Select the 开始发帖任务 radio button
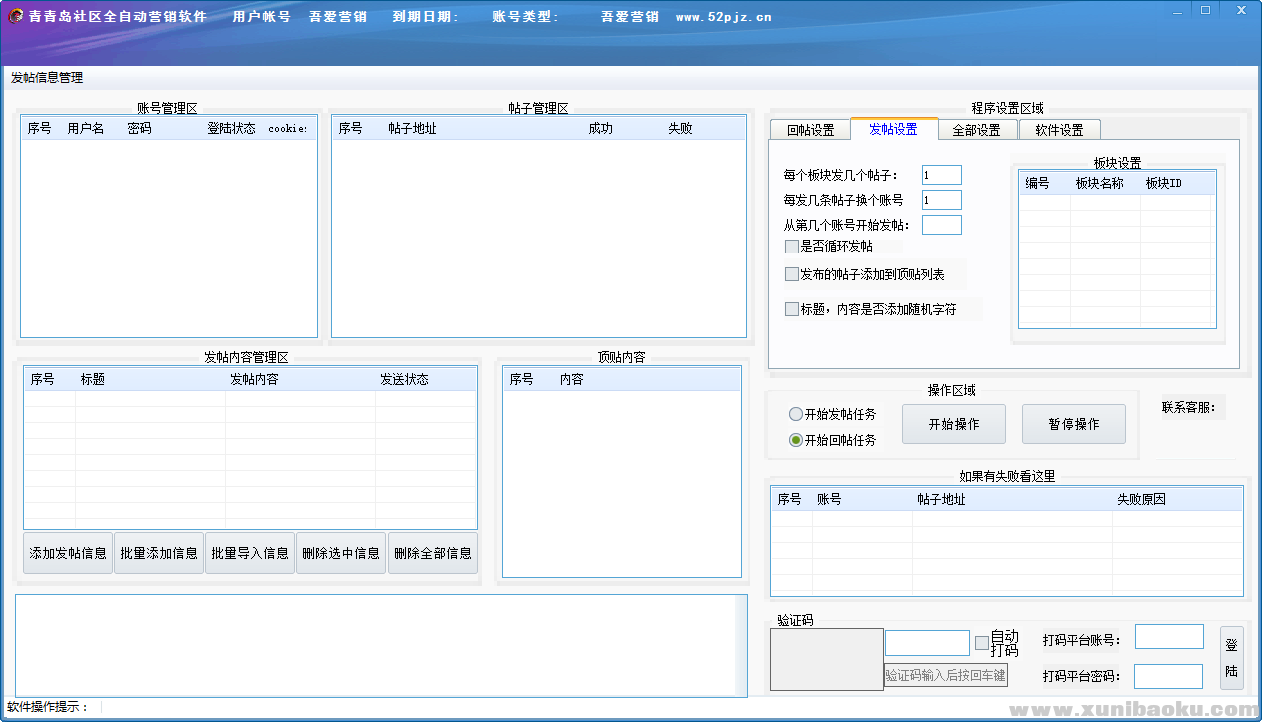1262x722 pixels. 796,414
